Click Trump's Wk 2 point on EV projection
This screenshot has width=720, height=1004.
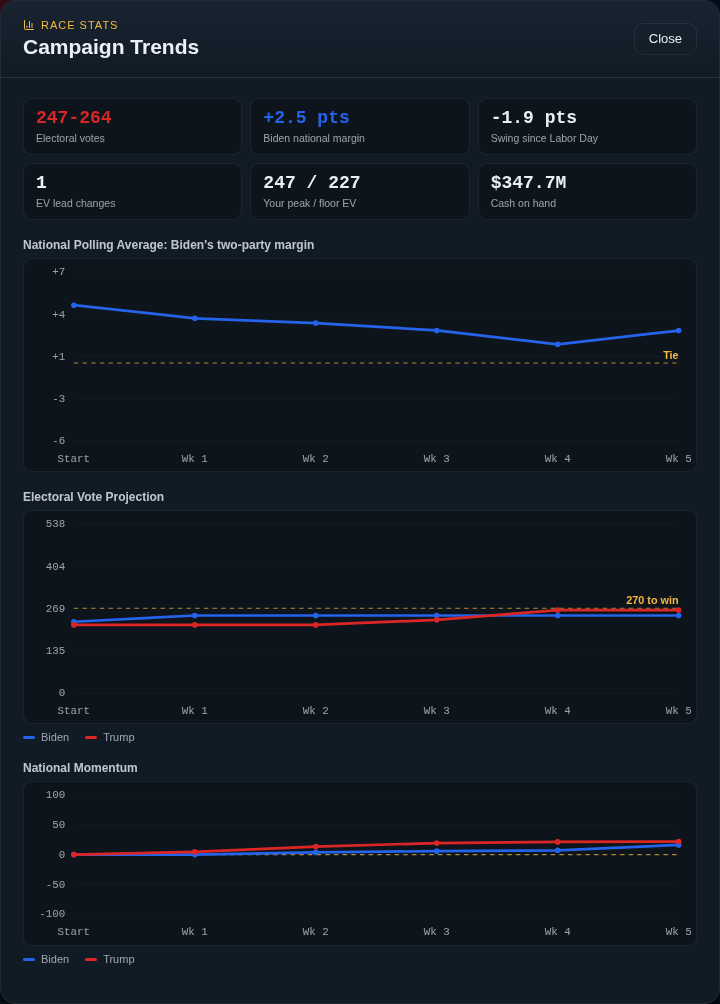(x=316, y=625)
